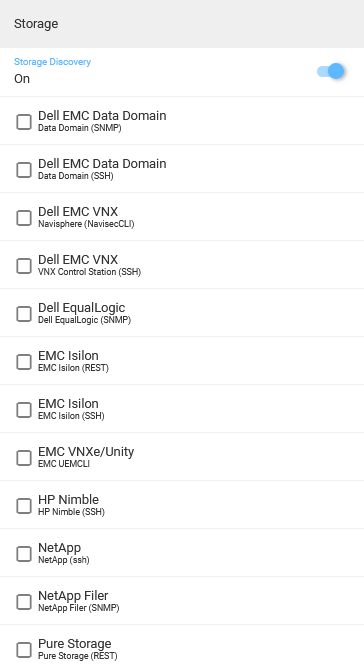This screenshot has width=364, height=671.
Task: Click the Dell EqualLogic item title
Action: 82,308
